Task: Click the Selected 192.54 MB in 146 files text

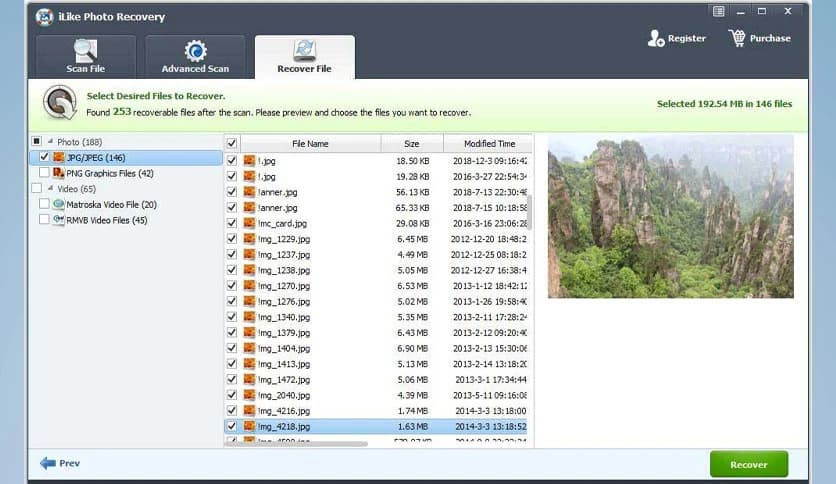Action: [x=724, y=104]
